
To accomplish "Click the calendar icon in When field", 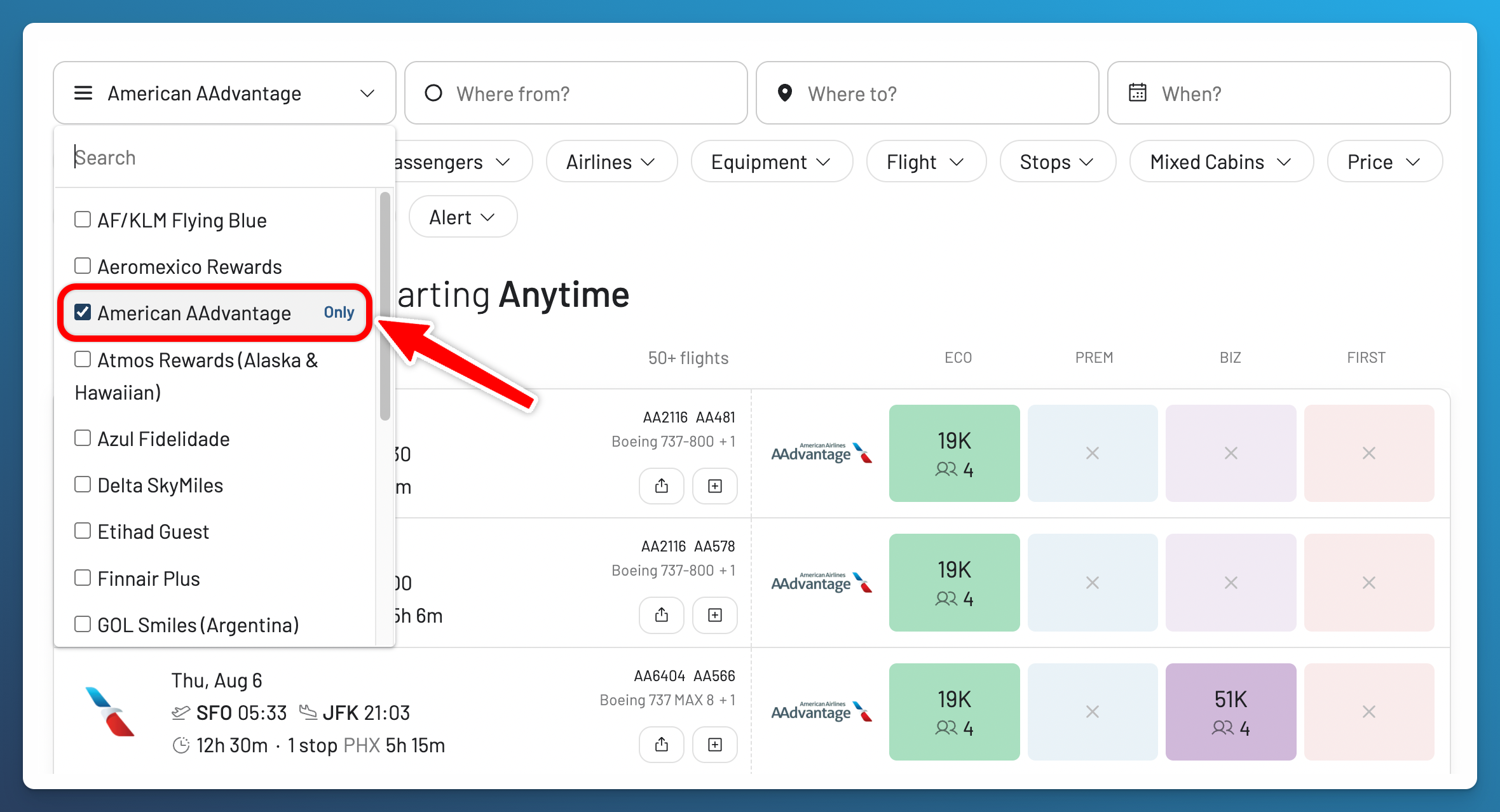I will click(1138, 93).
